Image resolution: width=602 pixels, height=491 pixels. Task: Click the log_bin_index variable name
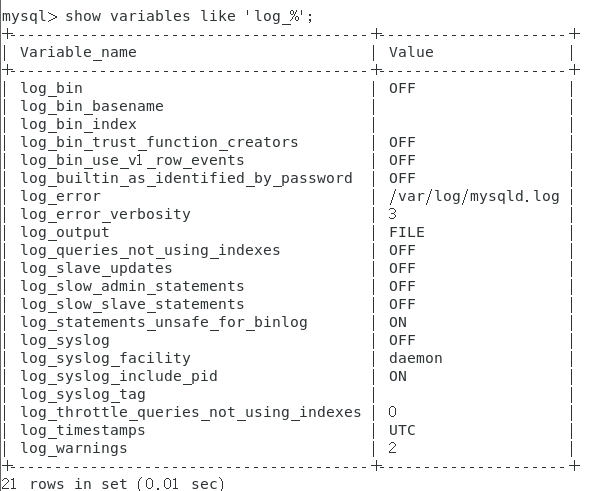(78, 124)
